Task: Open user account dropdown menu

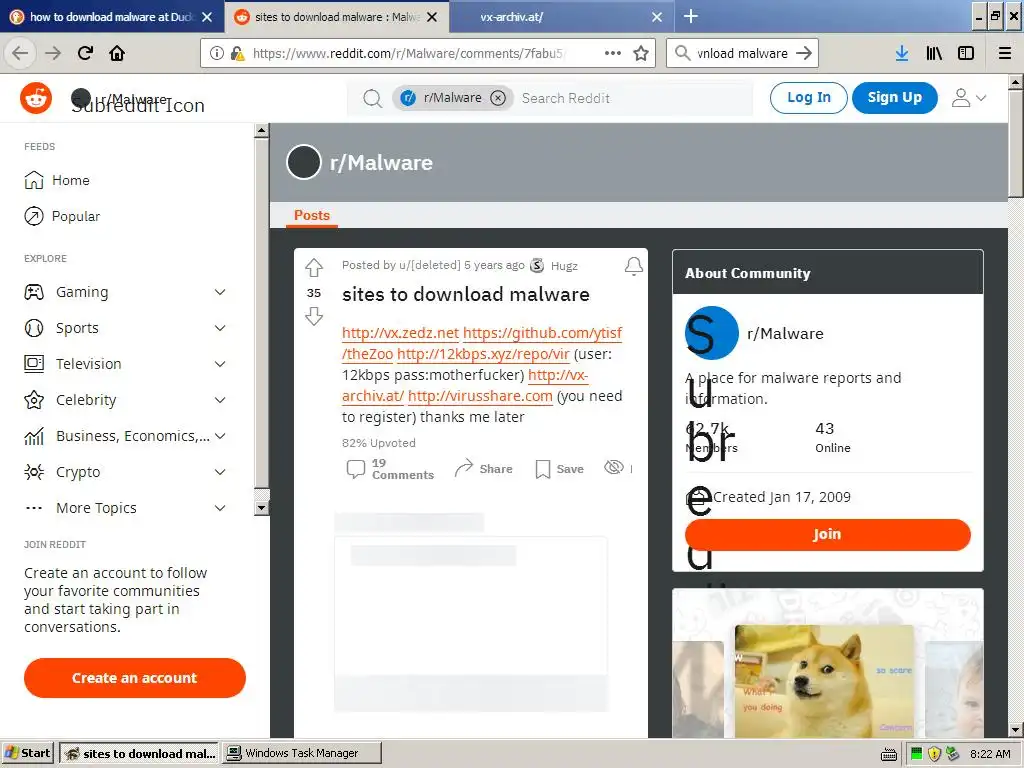Action: click(x=968, y=98)
